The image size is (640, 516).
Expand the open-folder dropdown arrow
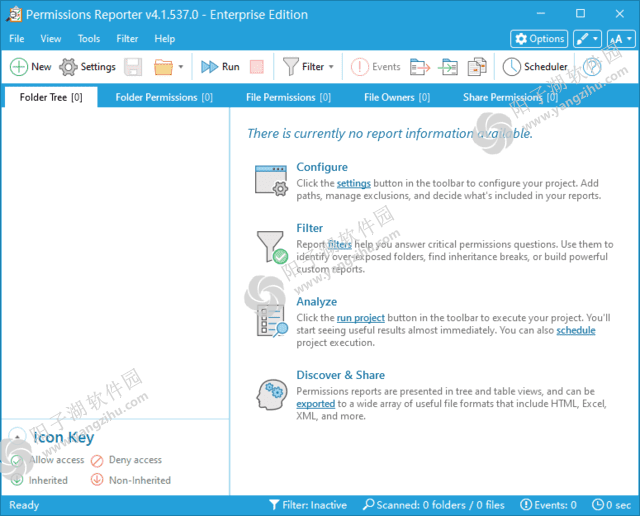coord(181,67)
